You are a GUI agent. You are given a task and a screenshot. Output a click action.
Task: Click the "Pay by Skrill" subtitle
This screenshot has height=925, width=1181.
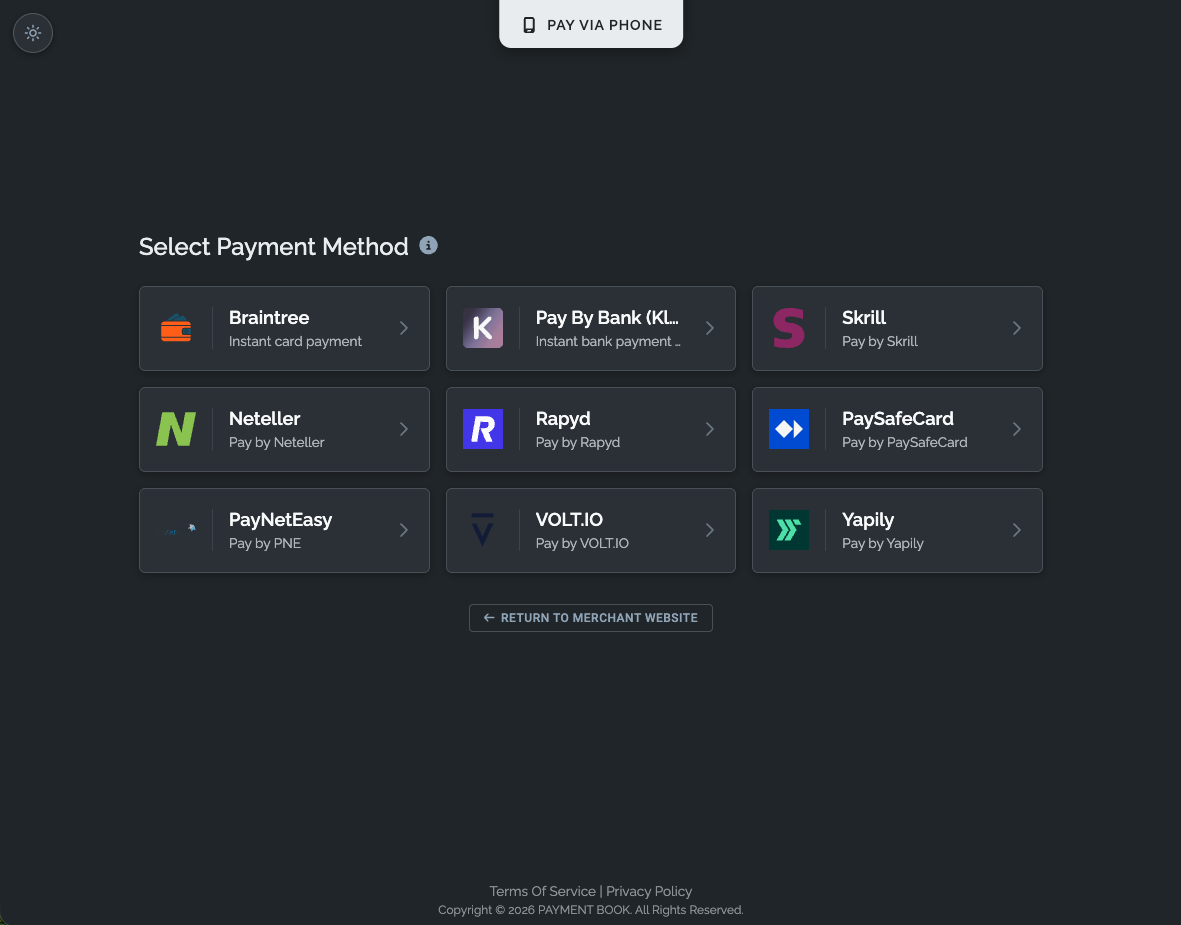(x=880, y=341)
